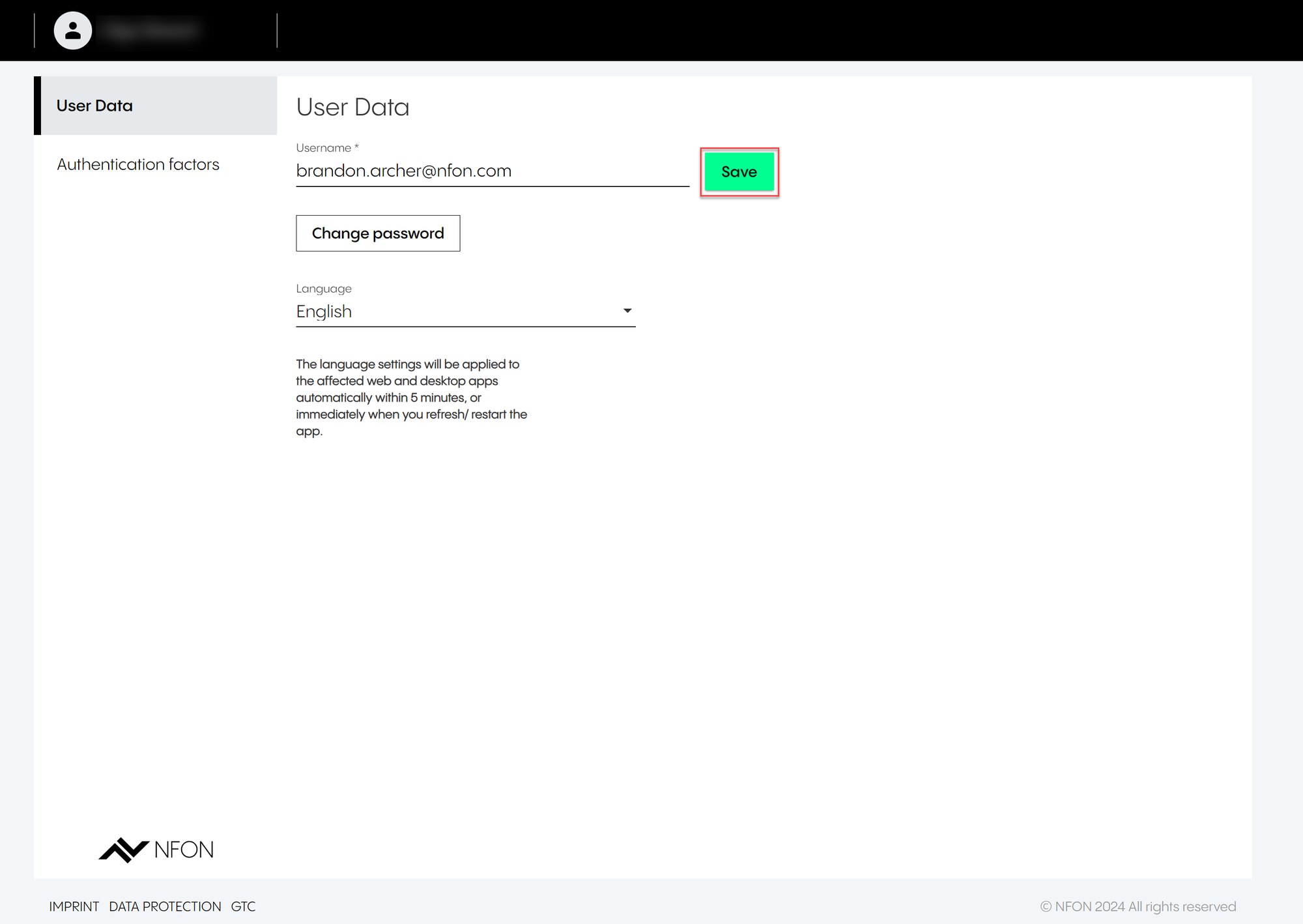The image size is (1303, 924).
Task: Click the black selection bar beside User Data
Action: point(38,106)
